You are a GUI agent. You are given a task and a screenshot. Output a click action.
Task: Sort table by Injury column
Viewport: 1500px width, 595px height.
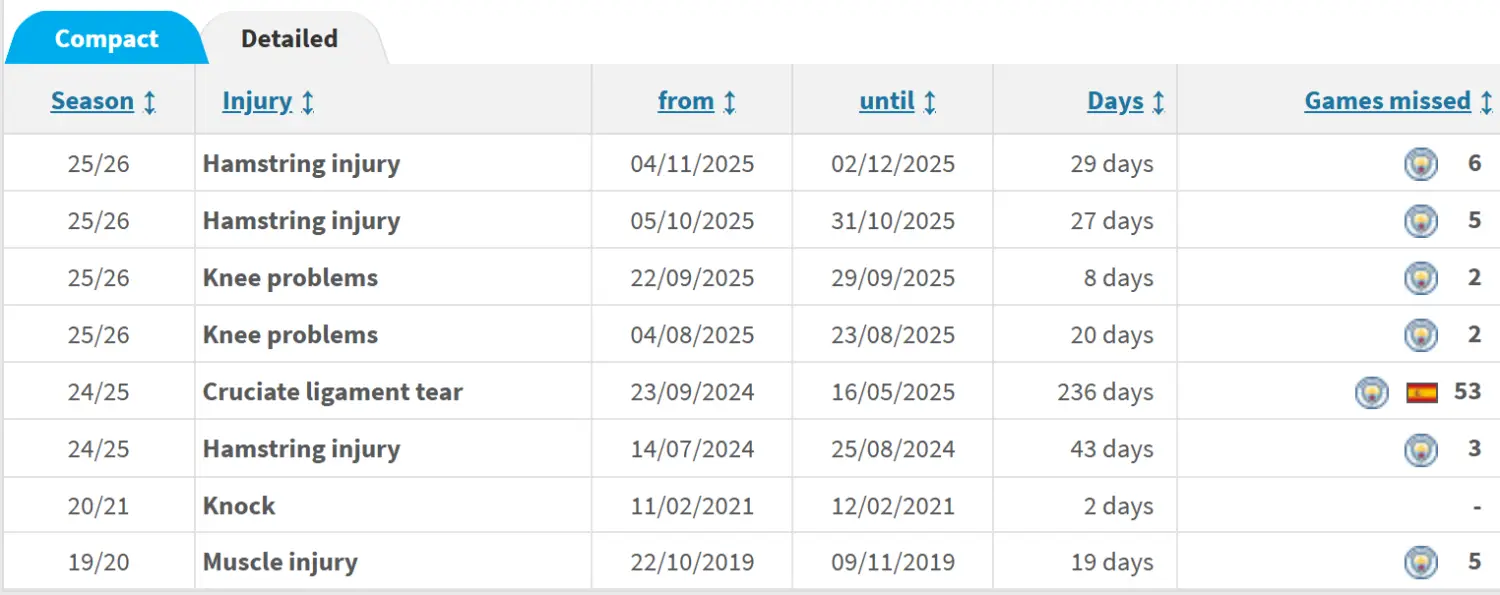tap(257, 101)
